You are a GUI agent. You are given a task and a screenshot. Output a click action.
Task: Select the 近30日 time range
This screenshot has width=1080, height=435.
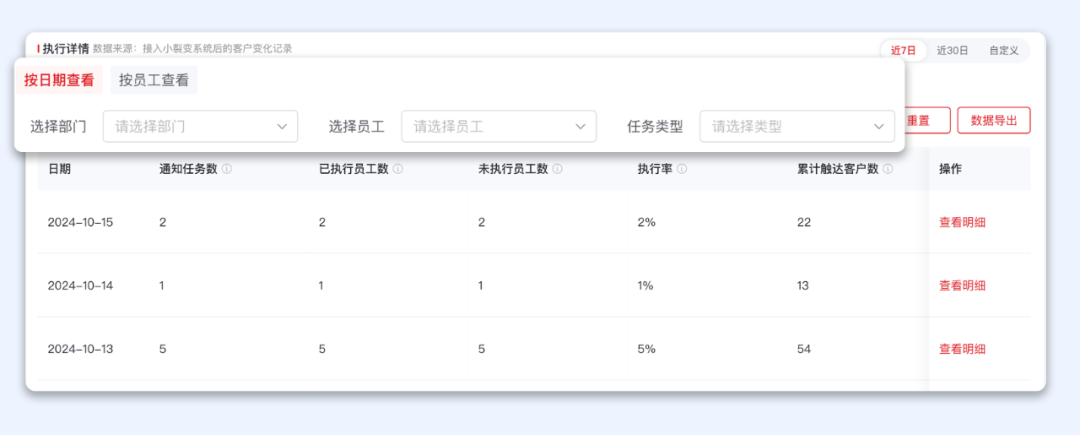tap(952, 50)
